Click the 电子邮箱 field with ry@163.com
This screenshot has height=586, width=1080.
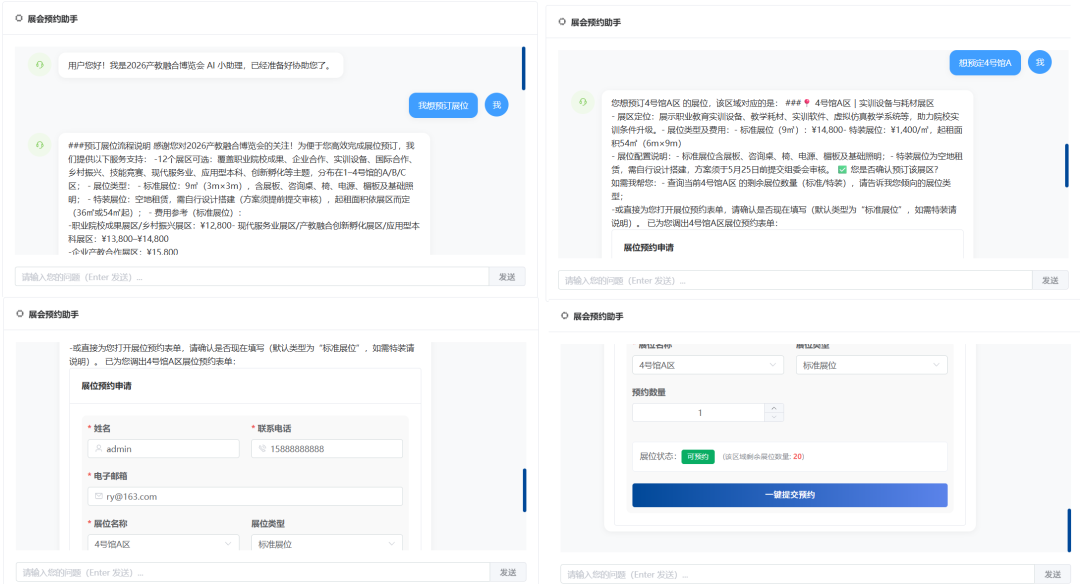(245, 496)
